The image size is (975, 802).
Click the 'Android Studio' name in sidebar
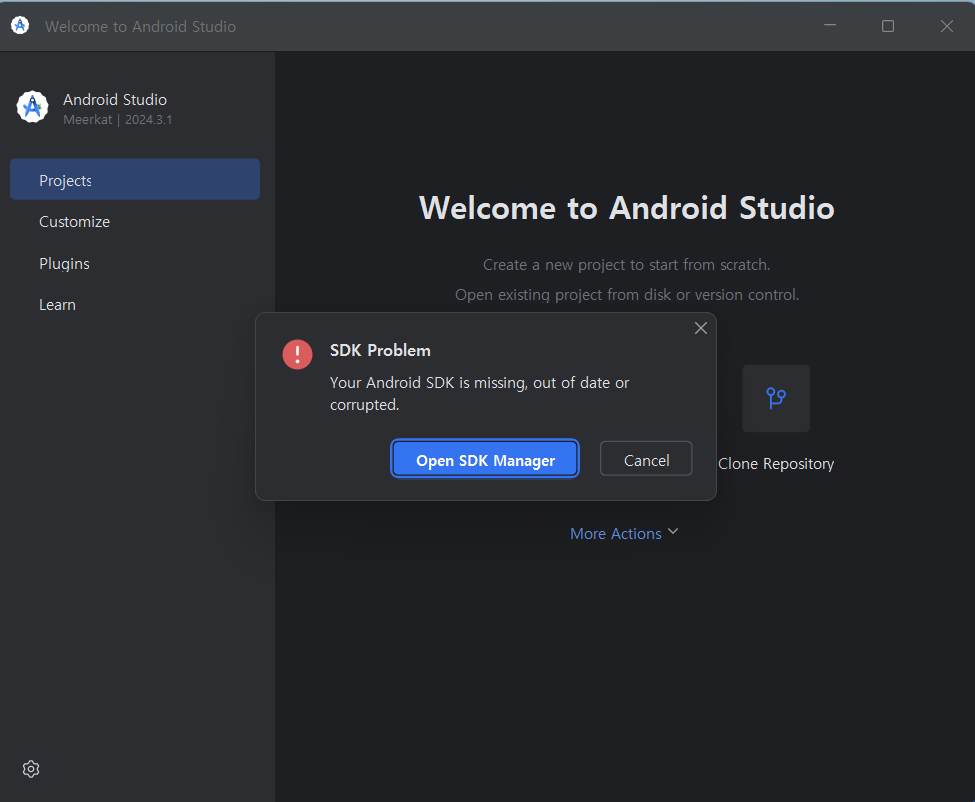[x=115, y=99]
